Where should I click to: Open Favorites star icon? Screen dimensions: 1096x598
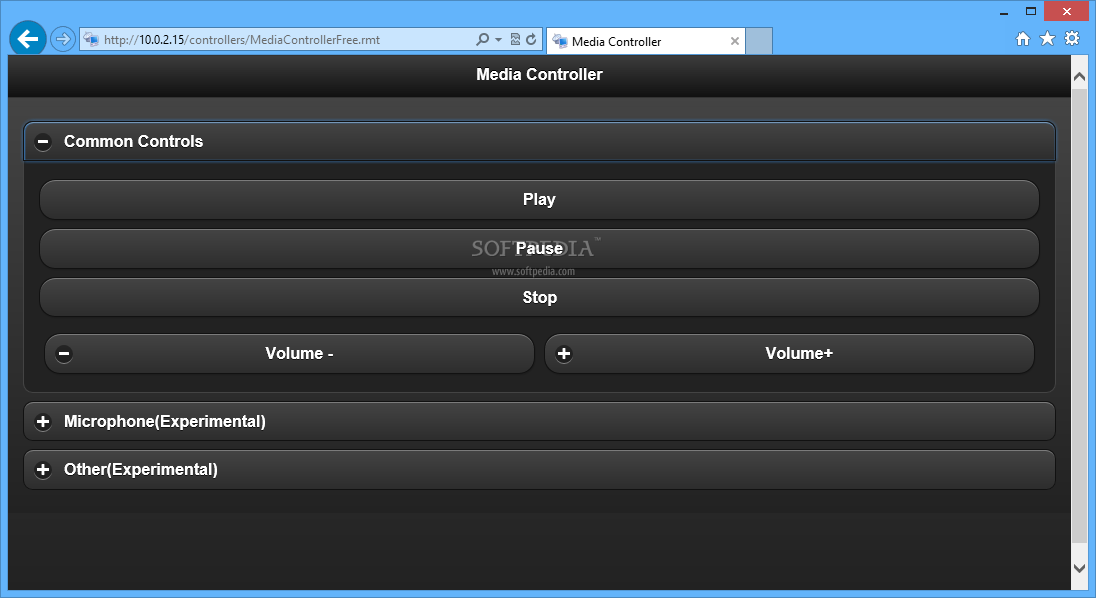click(1047, 38)
